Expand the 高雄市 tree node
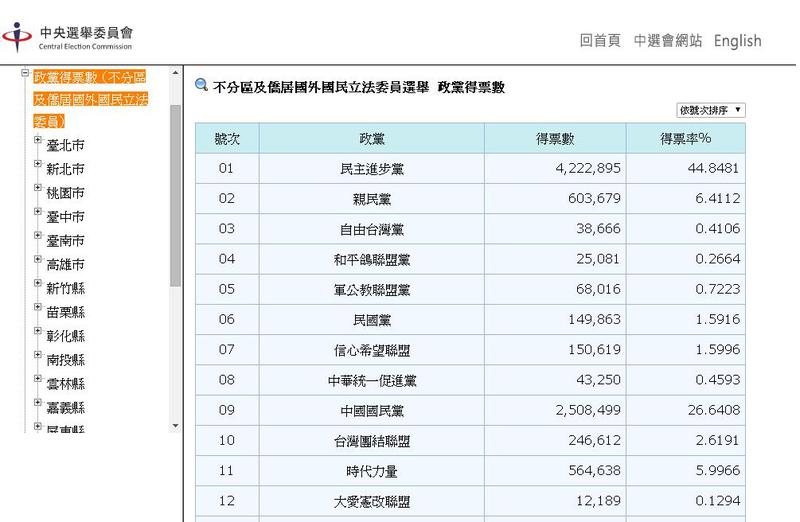 point(38,259)
